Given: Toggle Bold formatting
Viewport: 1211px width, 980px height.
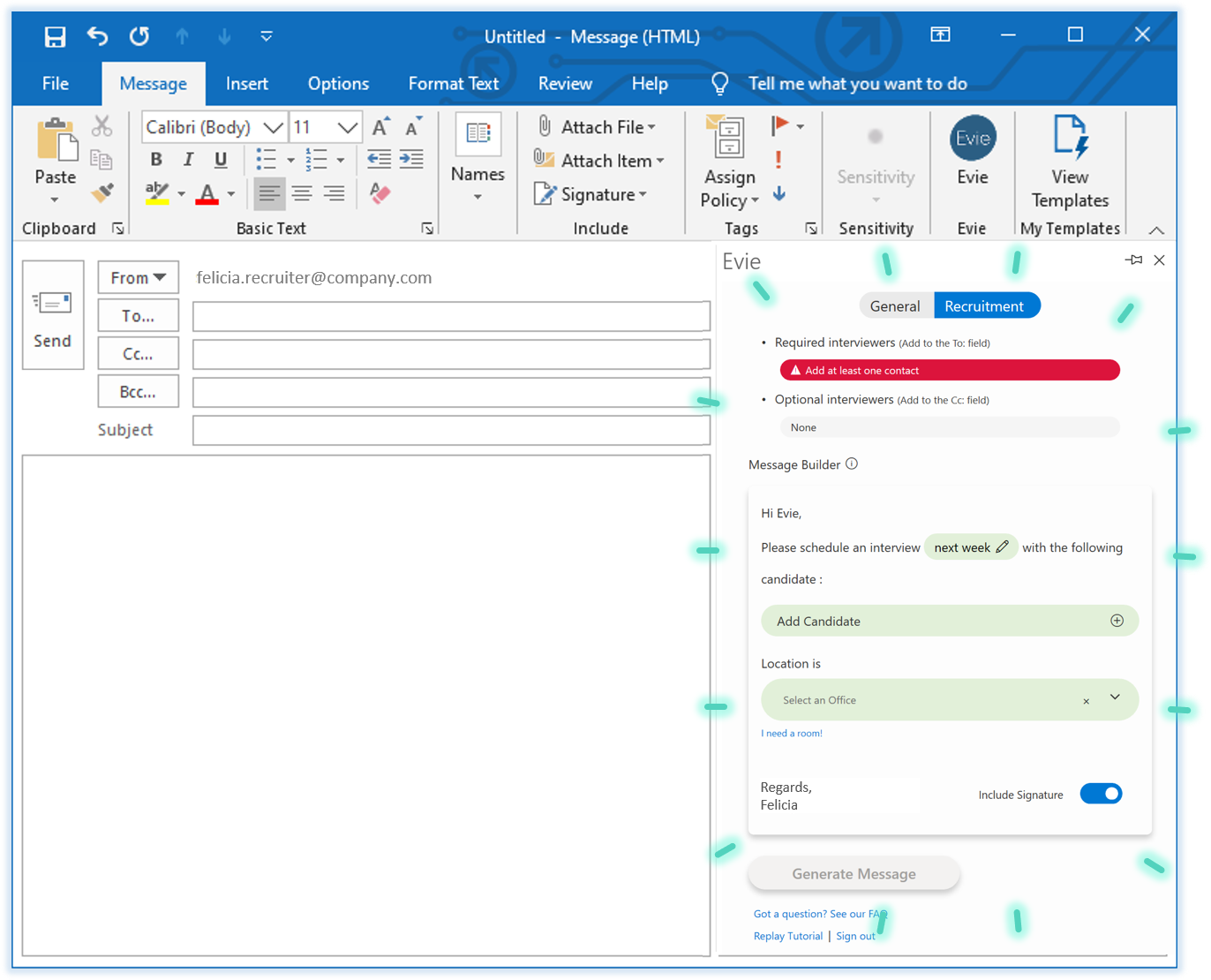Looking at the screenshot, I should coord(156,160).
